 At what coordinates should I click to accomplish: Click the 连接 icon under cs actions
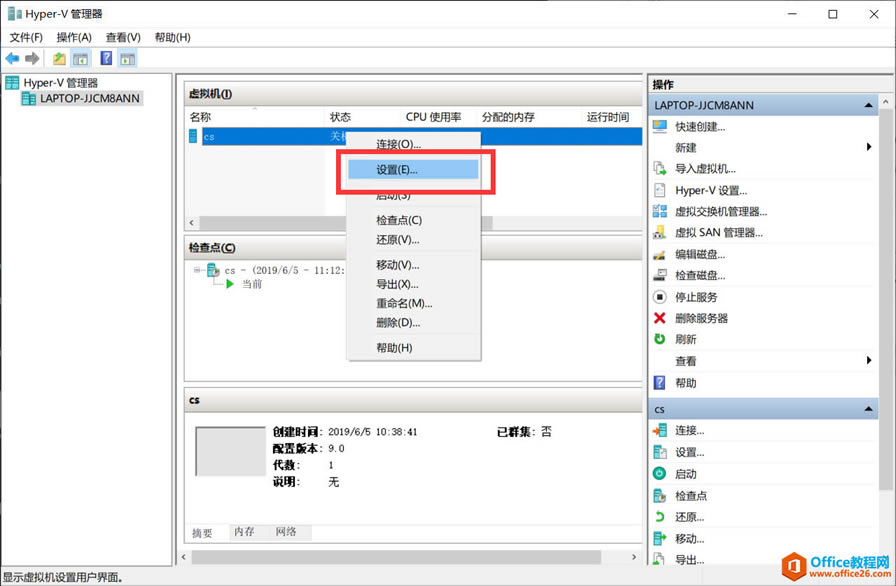point(659,430)
